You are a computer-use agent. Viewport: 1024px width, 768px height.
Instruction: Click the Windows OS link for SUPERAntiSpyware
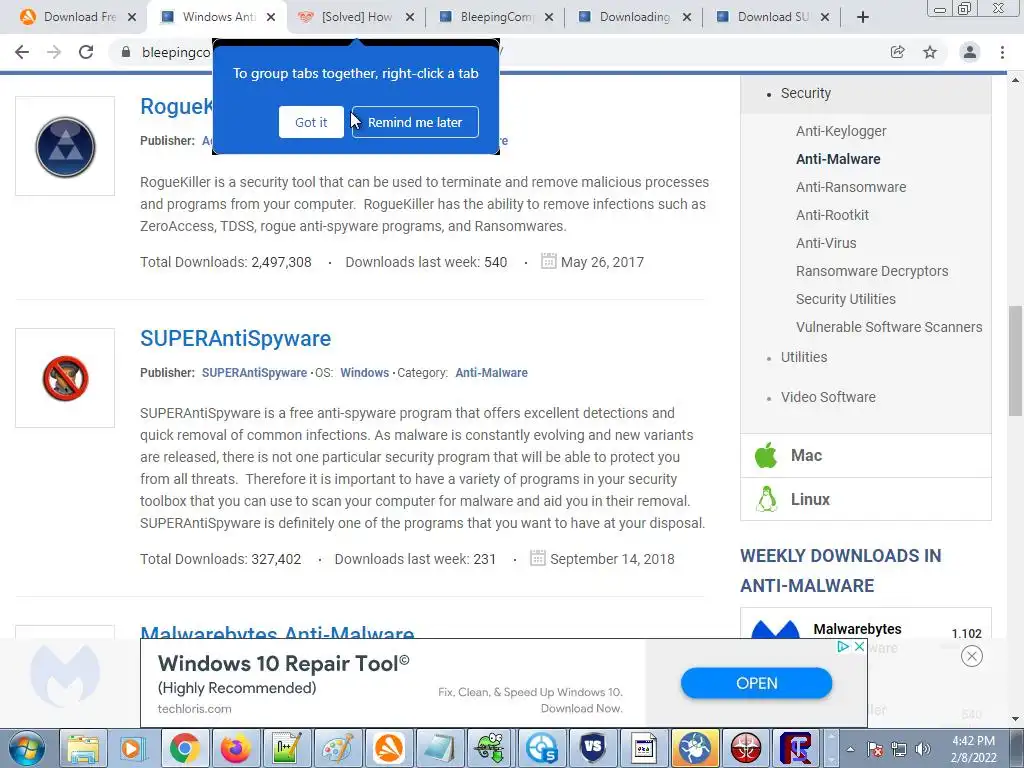(364, 373)
